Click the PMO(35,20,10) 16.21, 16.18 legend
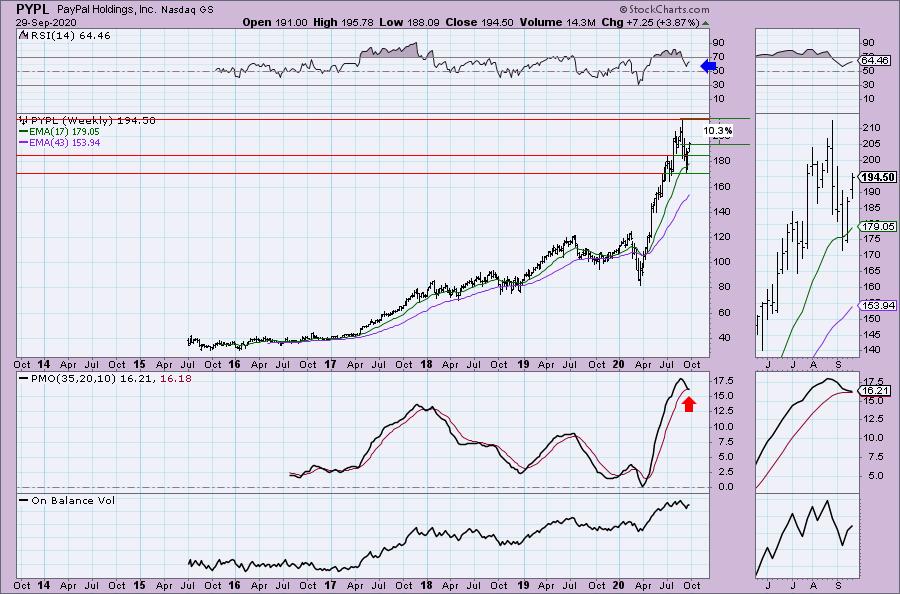This screenshot has height=594, width=900. [111, 378]
